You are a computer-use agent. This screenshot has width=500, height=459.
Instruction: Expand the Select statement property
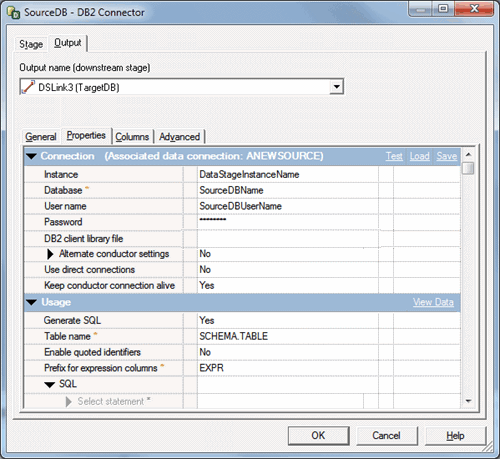(69, 402)
